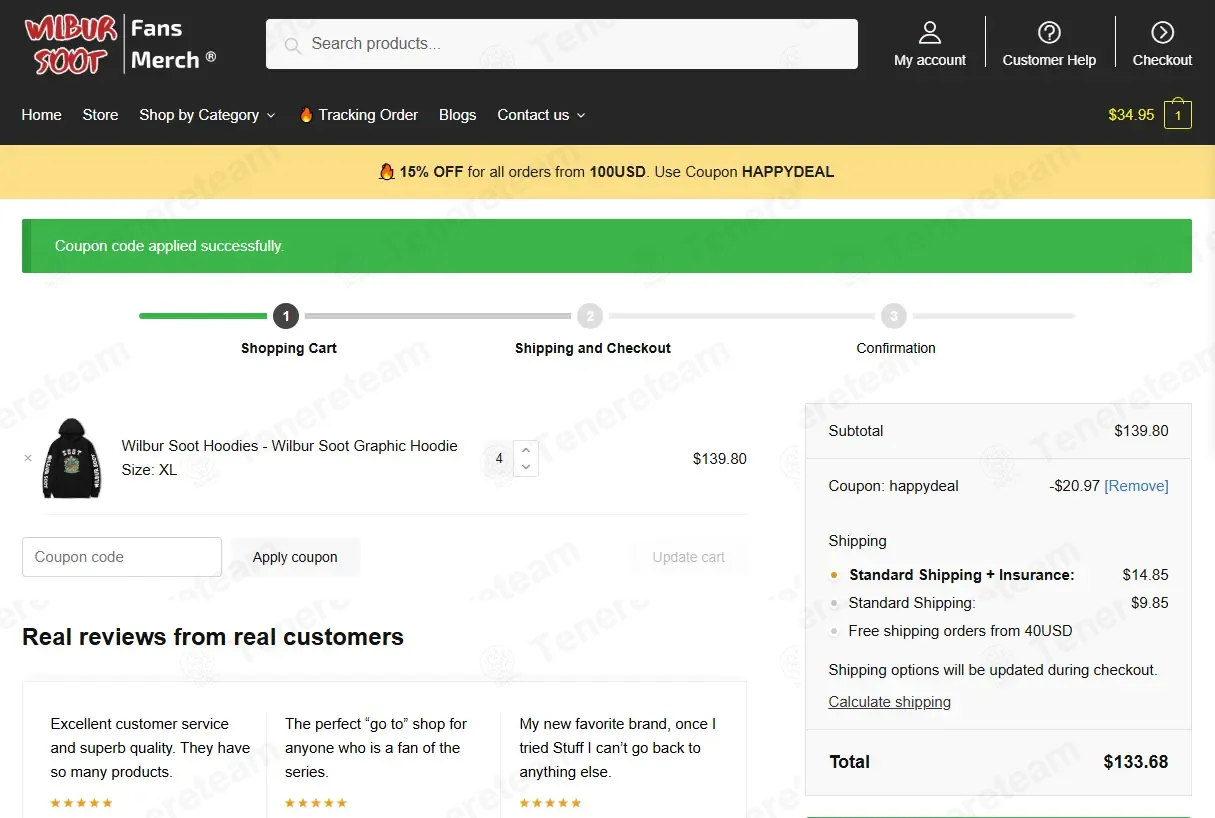Remove the happydeal coupon
Screen dimensions: 1215x818
[x=1136, y=486]
